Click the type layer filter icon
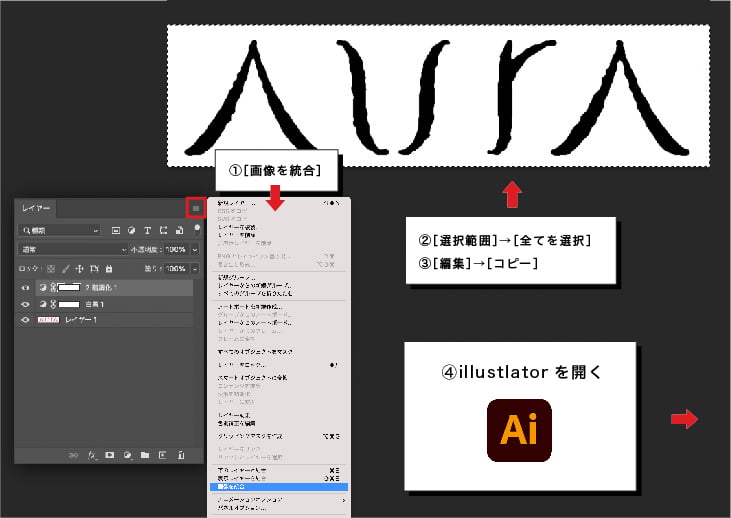This screenshot has width=731, height=518. [x=147, y=230]
